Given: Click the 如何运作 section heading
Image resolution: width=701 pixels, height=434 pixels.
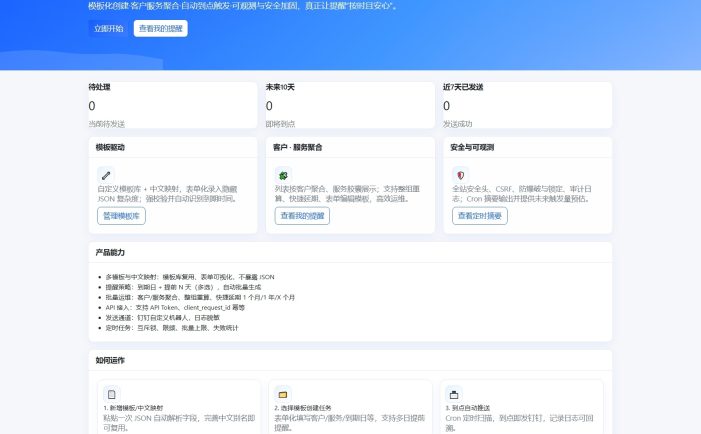Looking at the screenshot, I should point(110,360).
